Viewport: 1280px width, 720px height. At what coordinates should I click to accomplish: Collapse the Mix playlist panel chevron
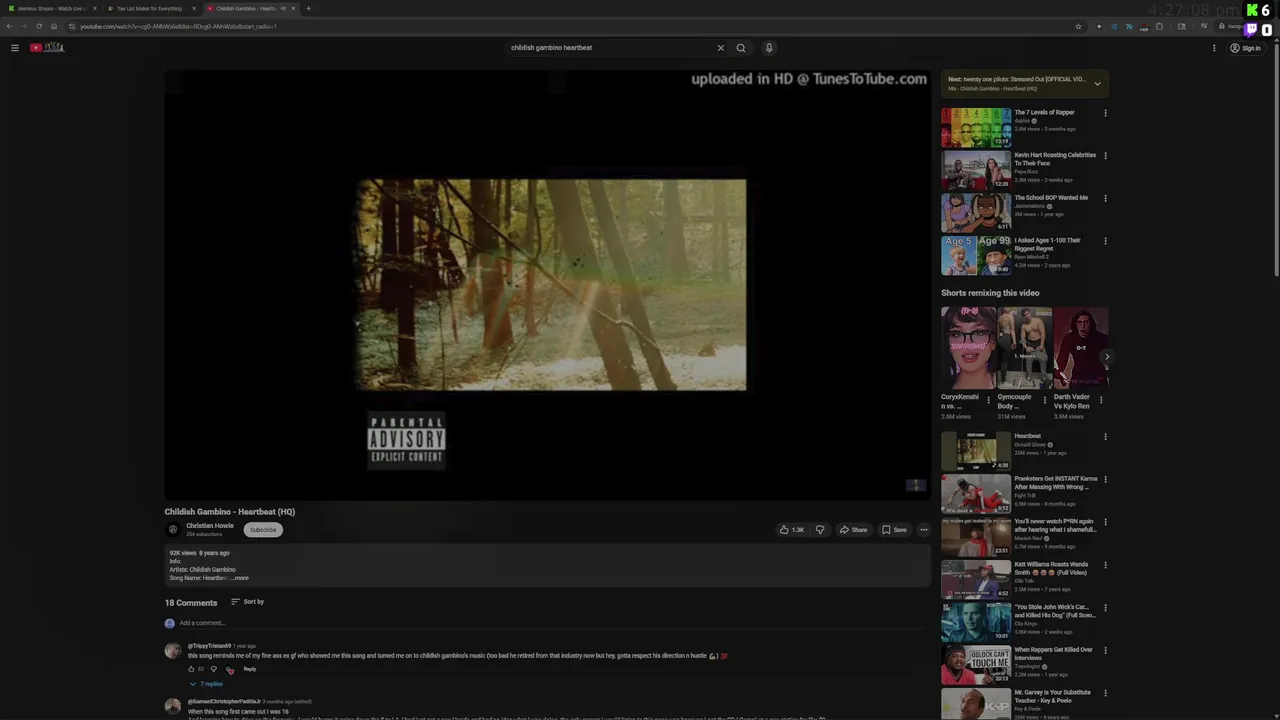(1097, 84)
